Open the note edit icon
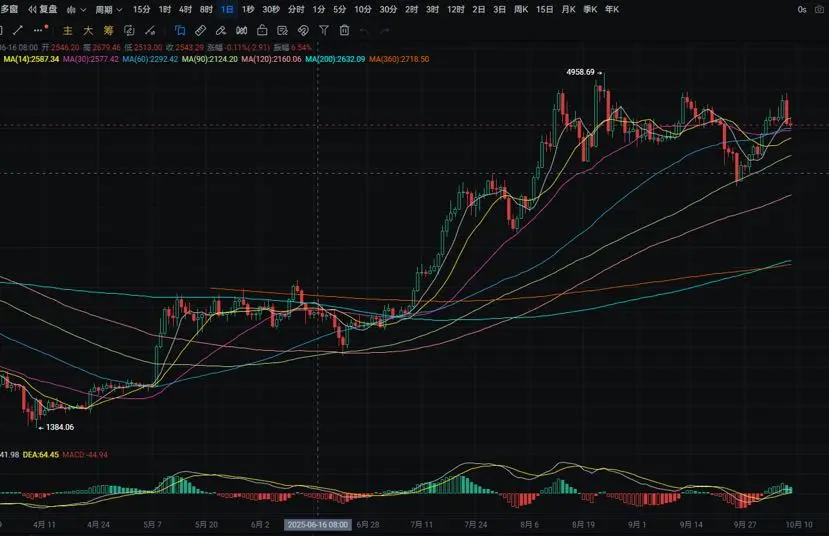This screenshot has height=536, width=829. click(x=282, y=31)
